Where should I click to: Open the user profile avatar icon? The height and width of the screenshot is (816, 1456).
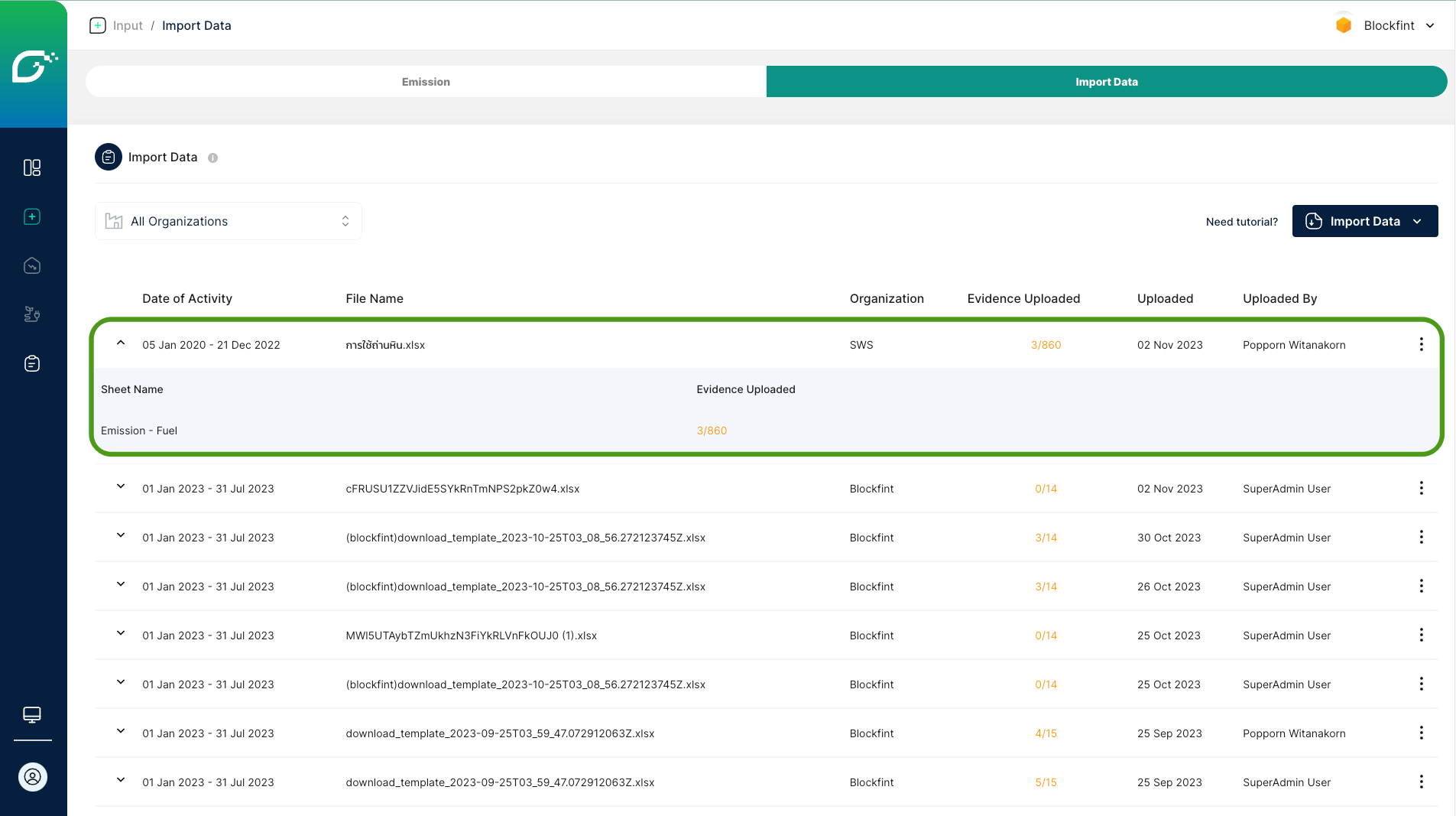tap(33, 777)
